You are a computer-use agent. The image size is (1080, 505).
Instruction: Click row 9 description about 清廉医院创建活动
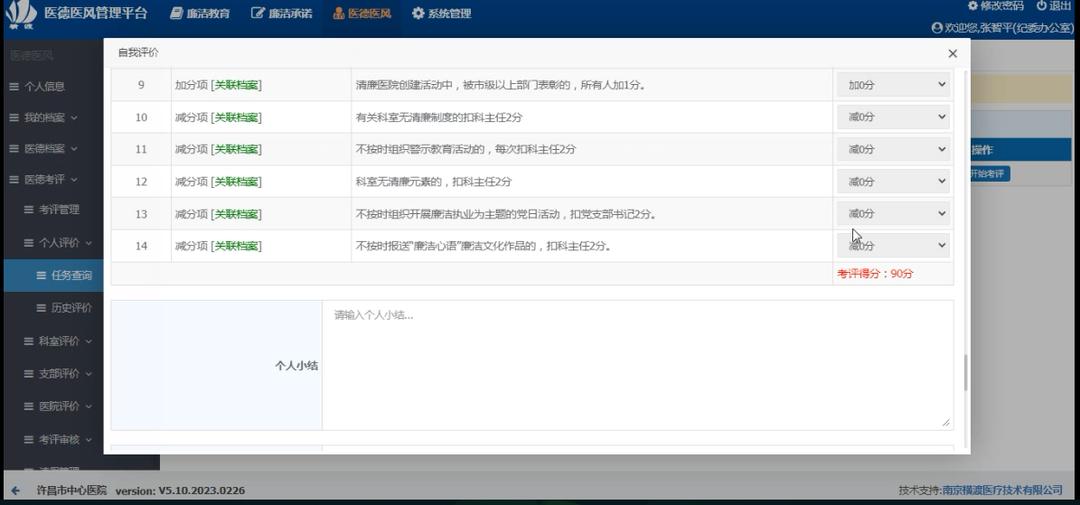tap(500, 85)
